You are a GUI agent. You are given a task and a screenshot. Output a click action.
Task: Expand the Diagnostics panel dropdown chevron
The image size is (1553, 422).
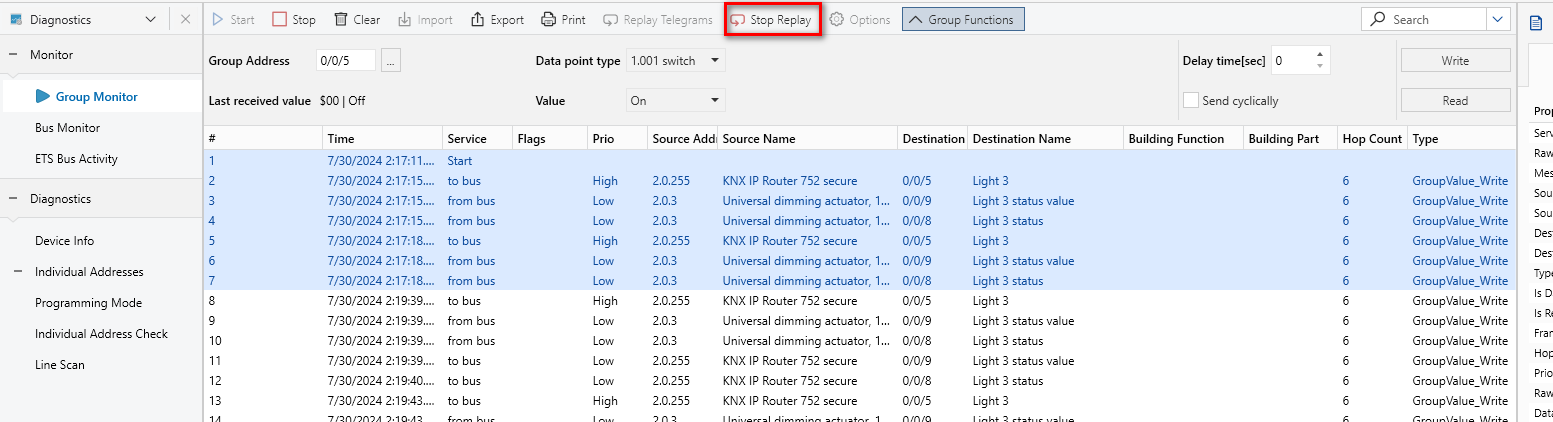(x=151, y=19)
